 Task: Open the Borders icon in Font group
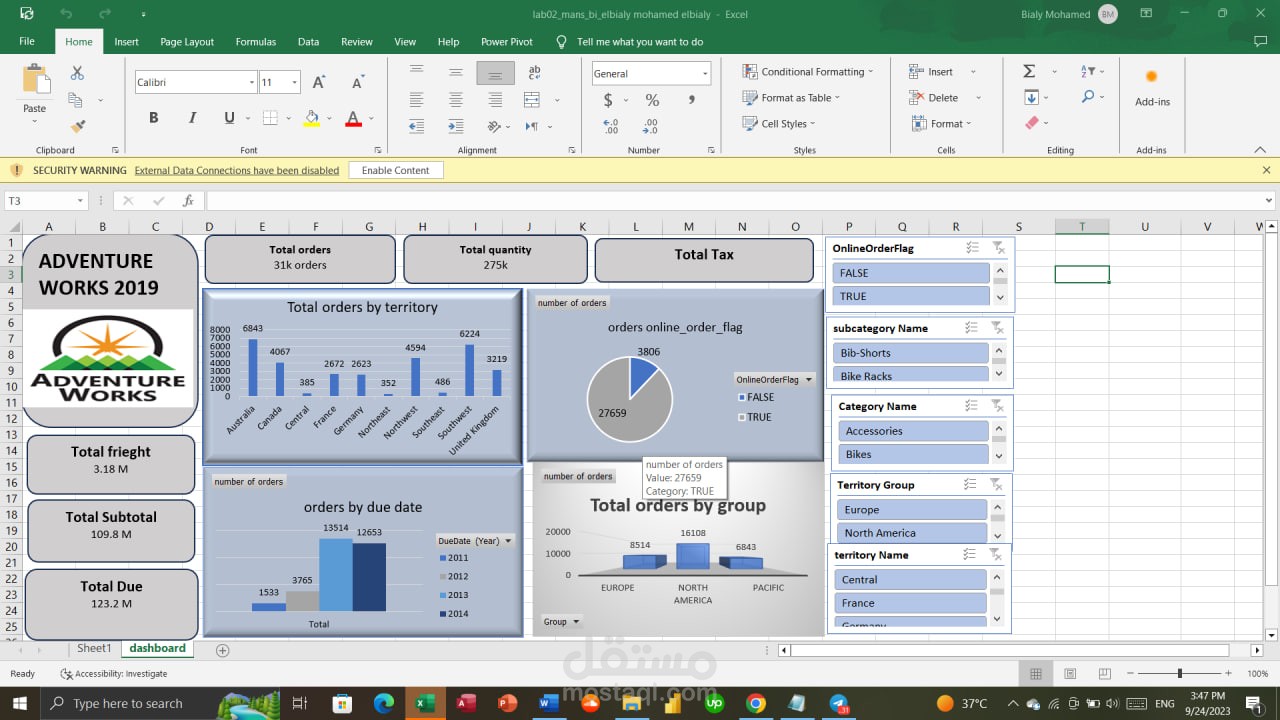270,118
